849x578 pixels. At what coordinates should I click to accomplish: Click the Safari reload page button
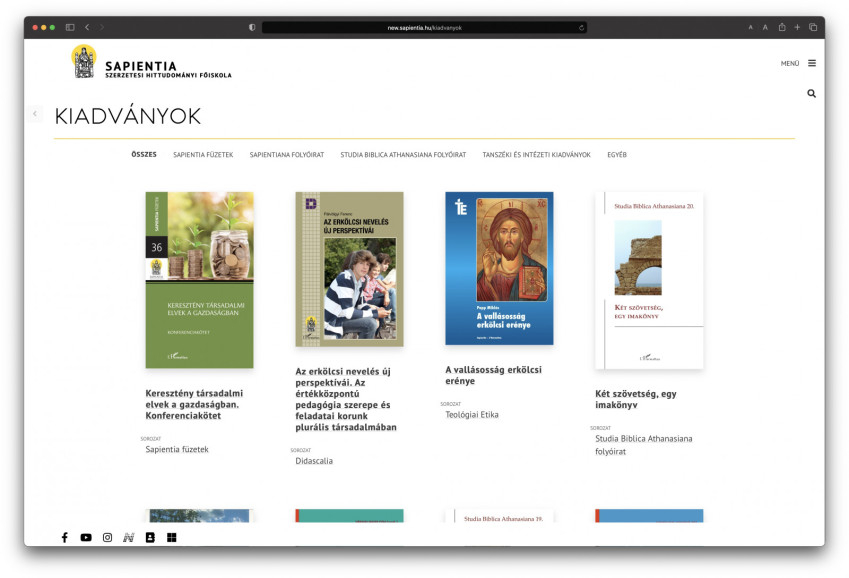581,28
